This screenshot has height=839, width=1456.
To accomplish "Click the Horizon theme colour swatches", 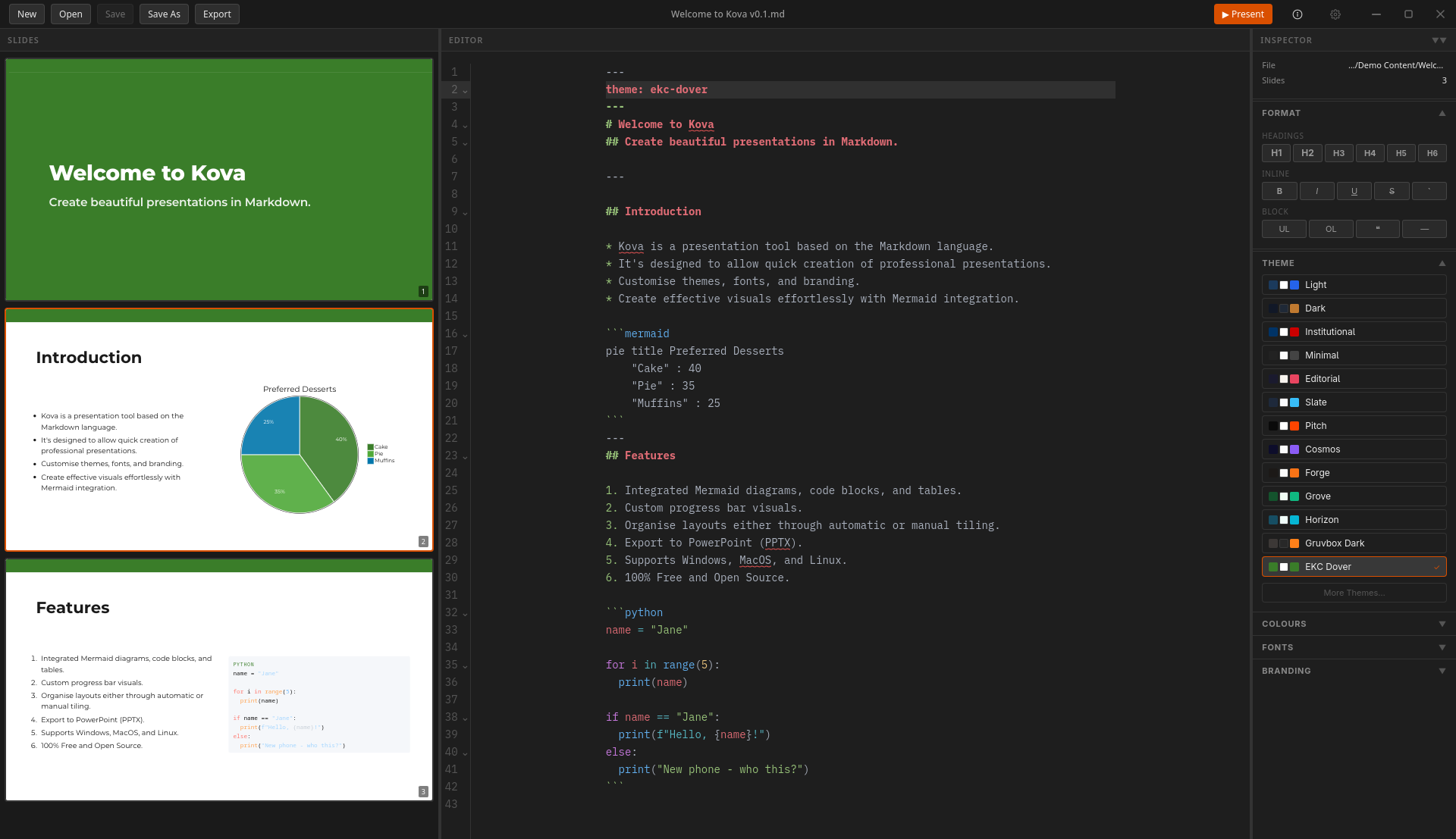I will [x=1284, y=520].
